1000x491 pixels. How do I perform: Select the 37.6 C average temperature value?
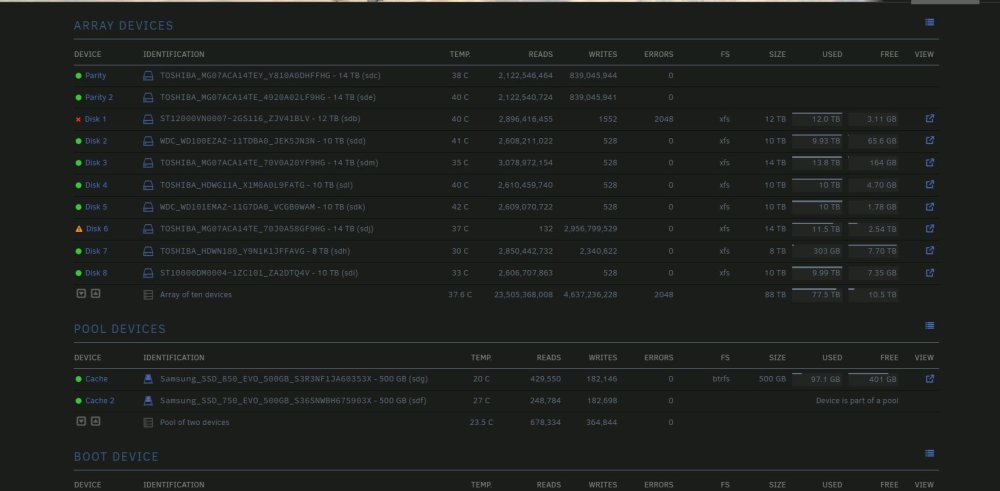click(460, 295)
